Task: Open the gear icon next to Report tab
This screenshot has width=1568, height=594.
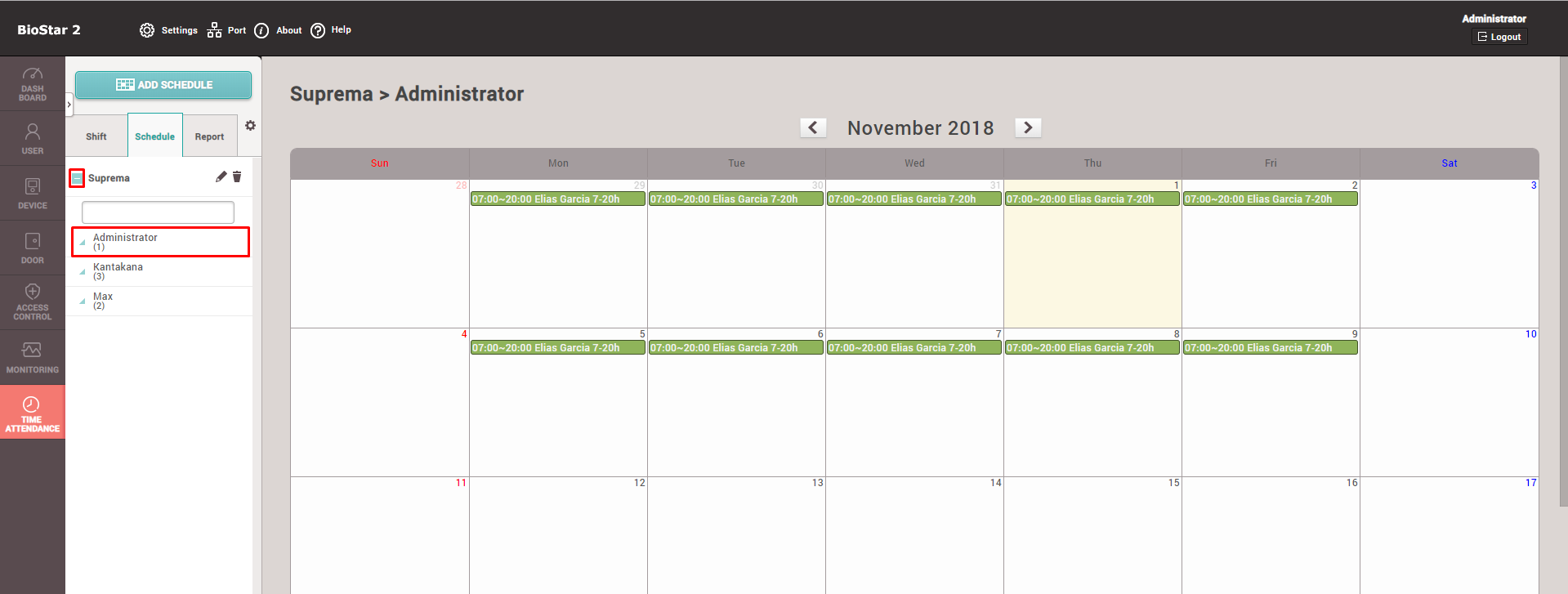Action: pos(250,126)
